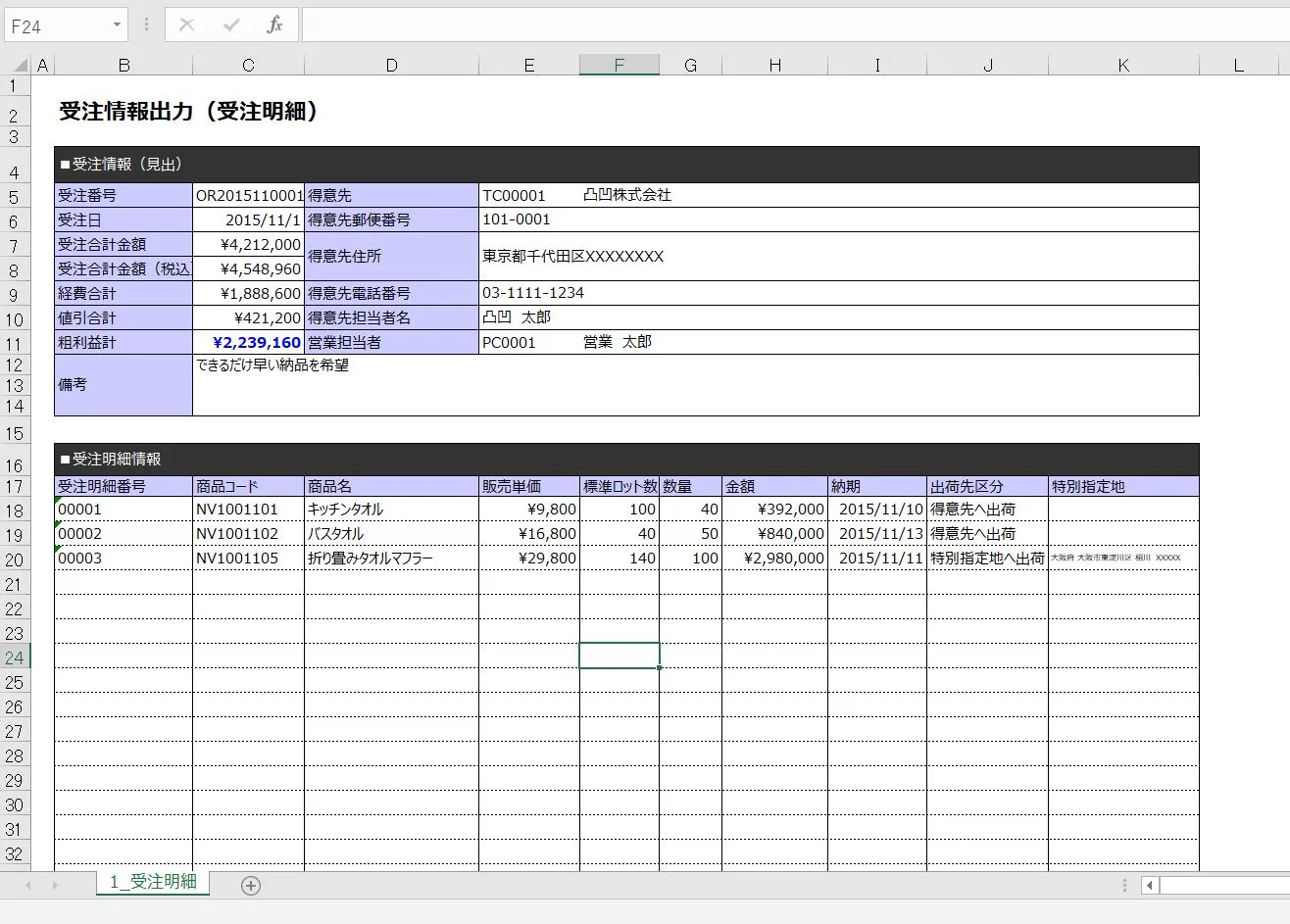The height and width of the screenshot is (924, 1290).
Task: Click the previous sheet navigation arrow
Action: pos(27,886)
